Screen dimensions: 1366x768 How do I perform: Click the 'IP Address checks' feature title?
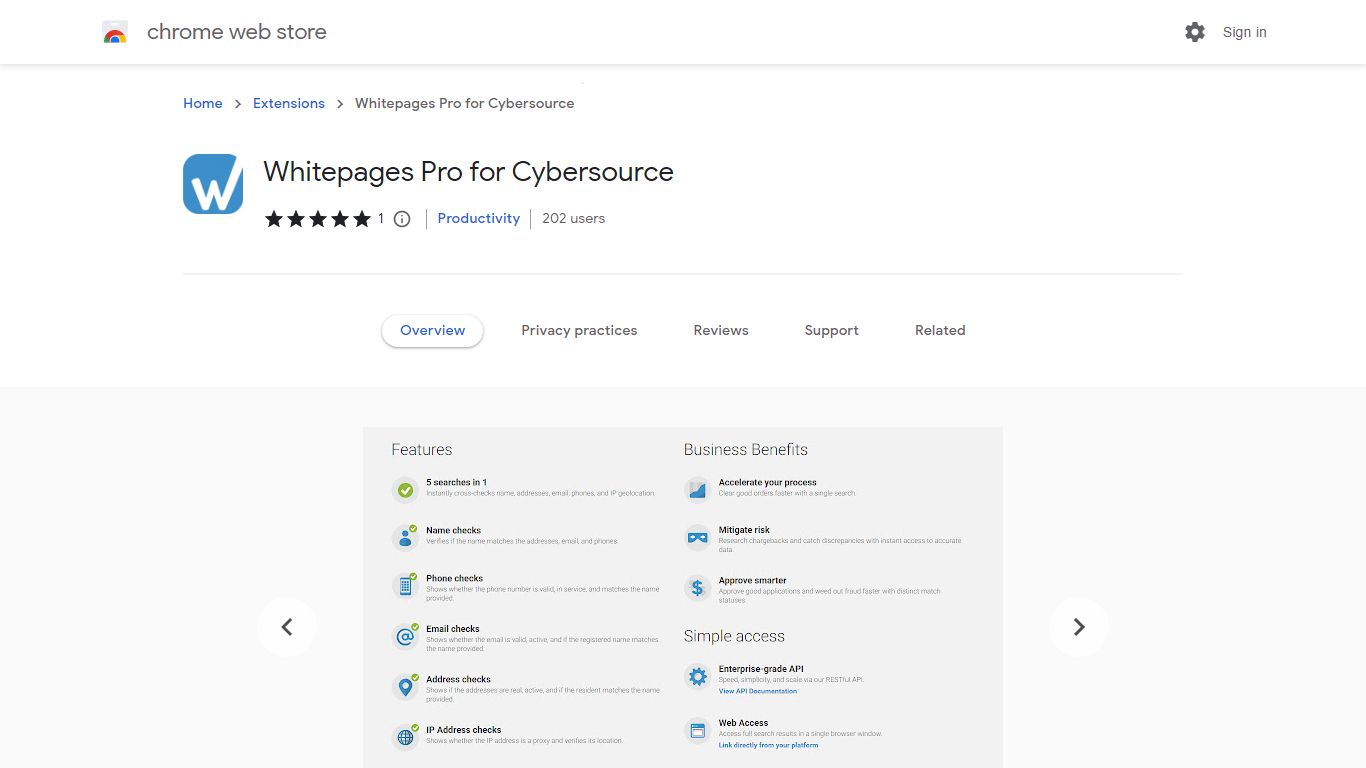(464, 730)
